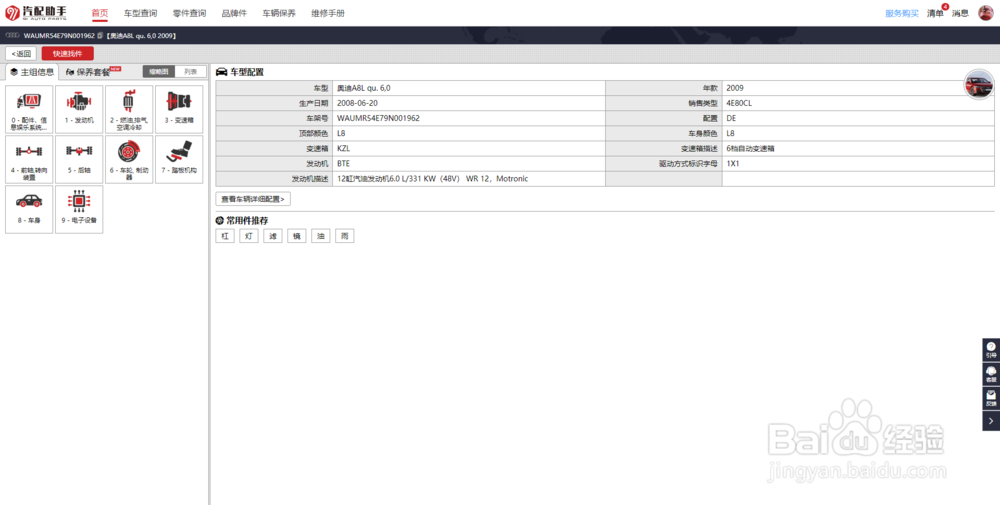Open group 0 accessories and infotainment

29,110
